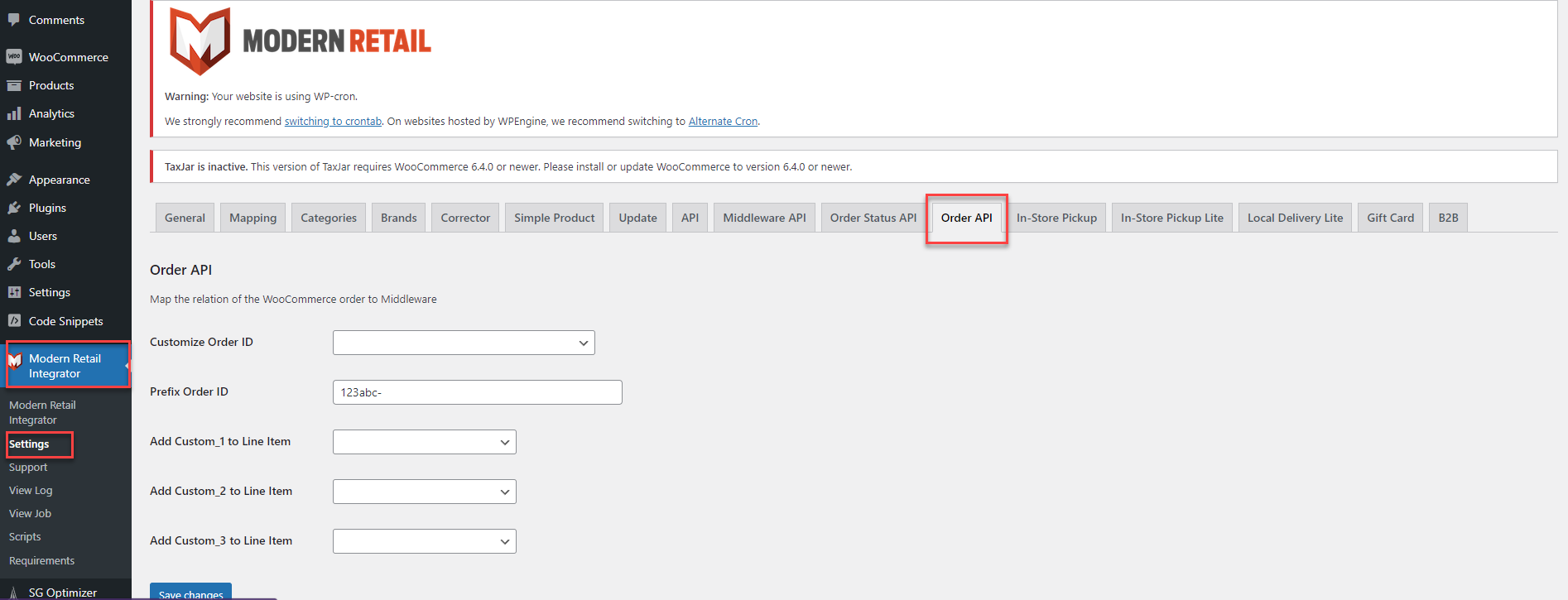The width and height of the screenshot is (1568, 600).
Task: Switch to the Mapping tab
Action: click(253, 218)
